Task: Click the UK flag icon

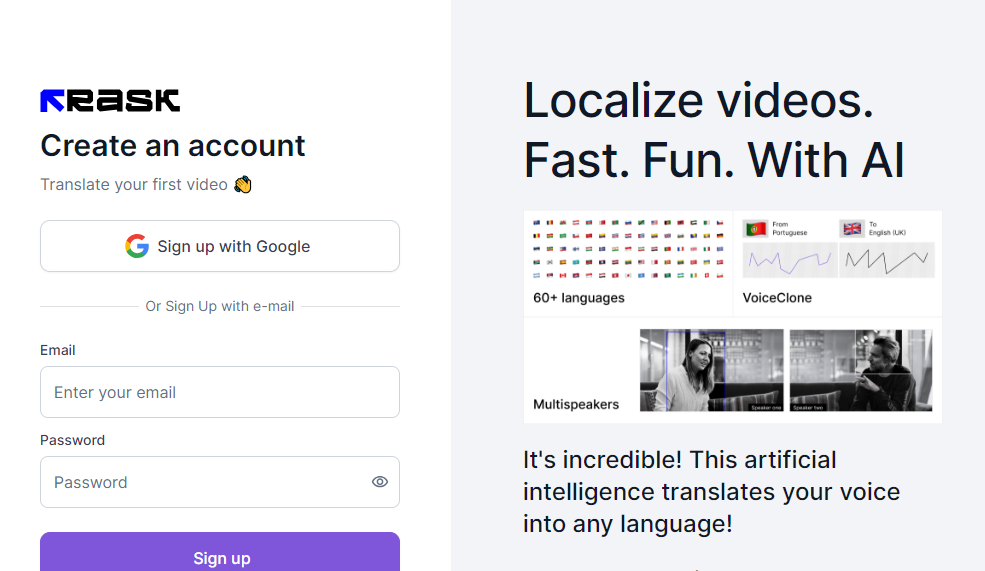Action: tap(851, 229)
